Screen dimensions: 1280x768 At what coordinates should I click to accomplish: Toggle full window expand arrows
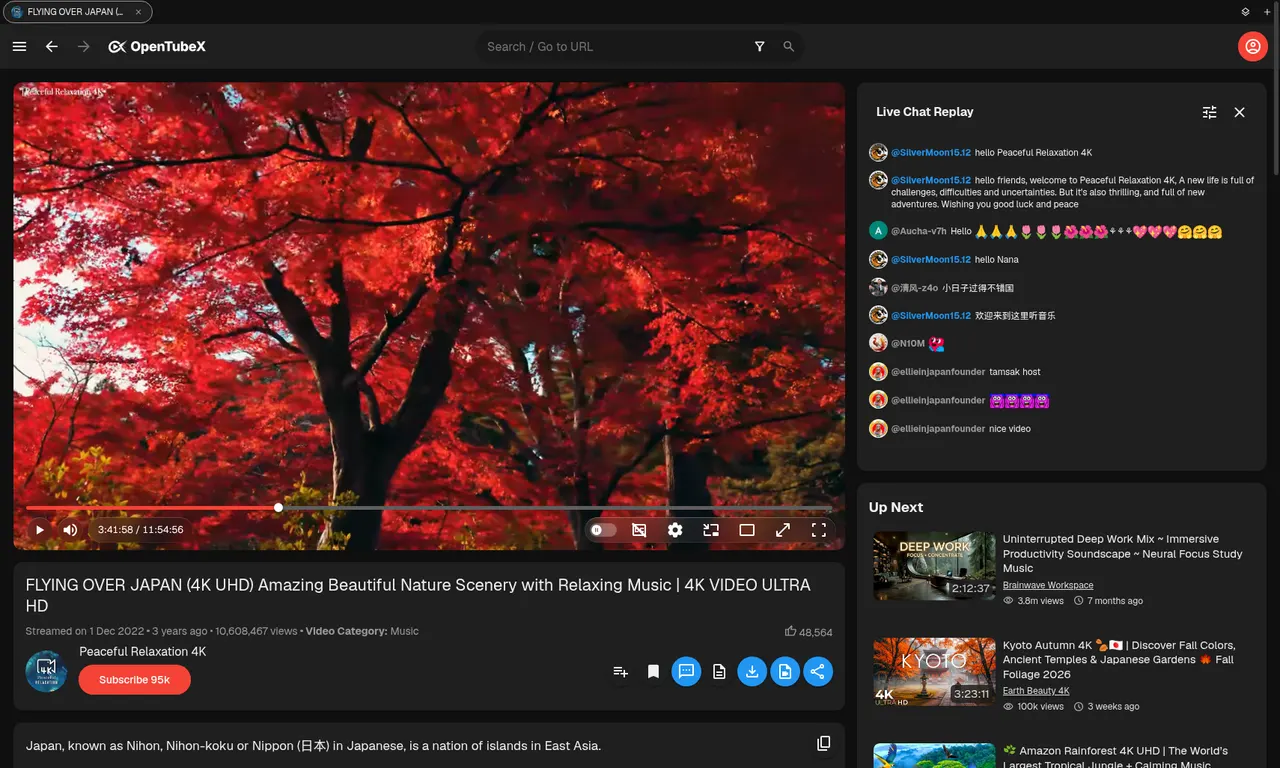(x=783, y=530)
